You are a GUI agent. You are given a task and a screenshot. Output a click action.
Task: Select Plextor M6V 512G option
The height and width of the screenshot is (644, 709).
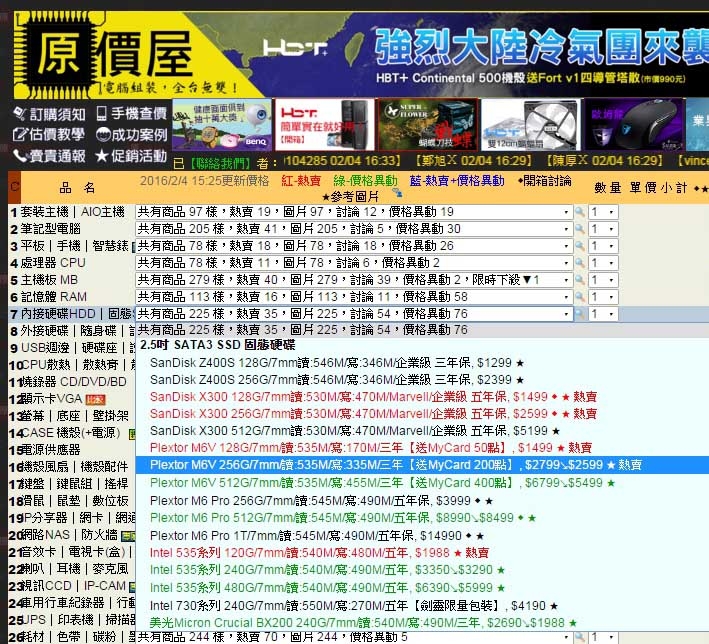coord(422,483)
